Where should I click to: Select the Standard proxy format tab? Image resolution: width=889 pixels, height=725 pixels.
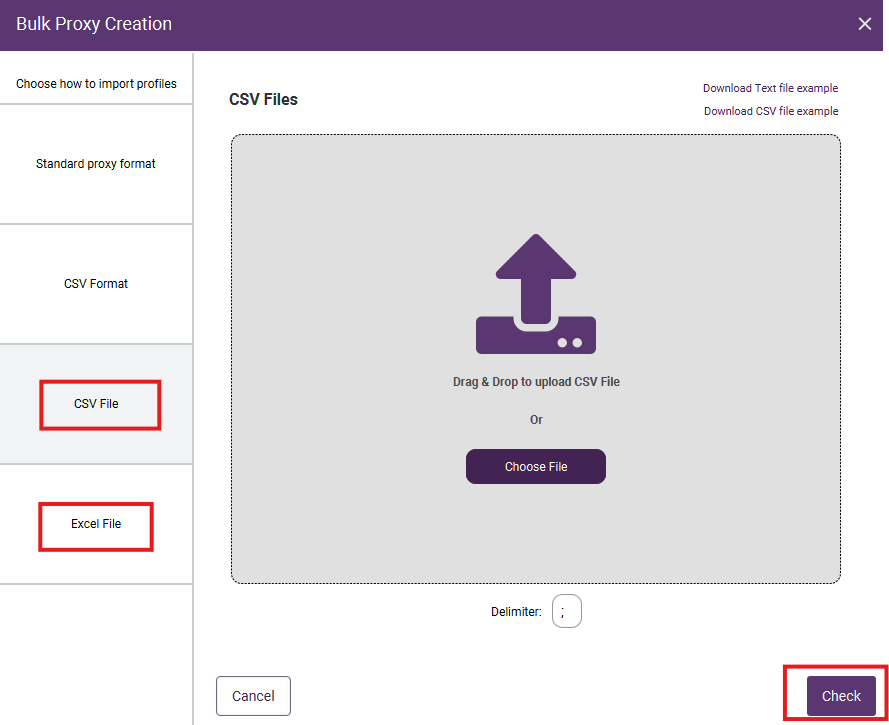(96, 164)
